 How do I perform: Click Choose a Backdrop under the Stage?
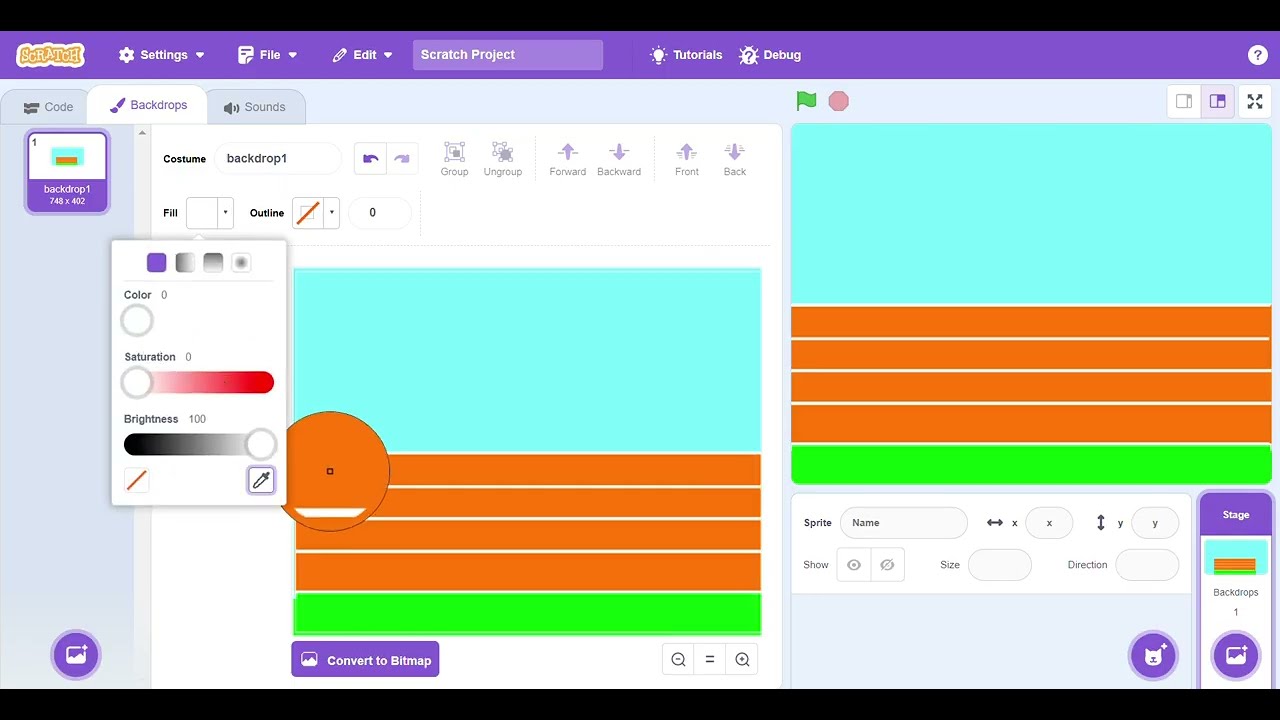tap(1236, 656)
